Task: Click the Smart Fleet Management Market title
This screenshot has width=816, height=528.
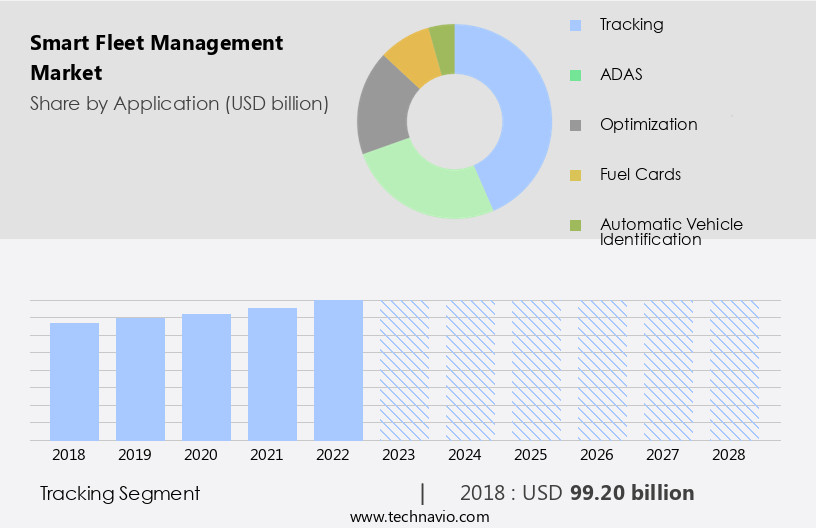Action: point(157,58)
